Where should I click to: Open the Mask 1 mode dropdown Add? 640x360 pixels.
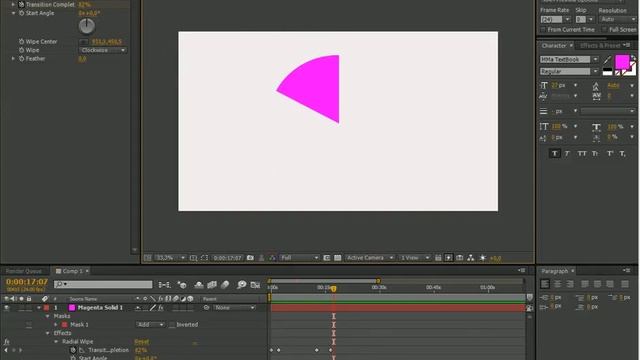click(150, 325)
